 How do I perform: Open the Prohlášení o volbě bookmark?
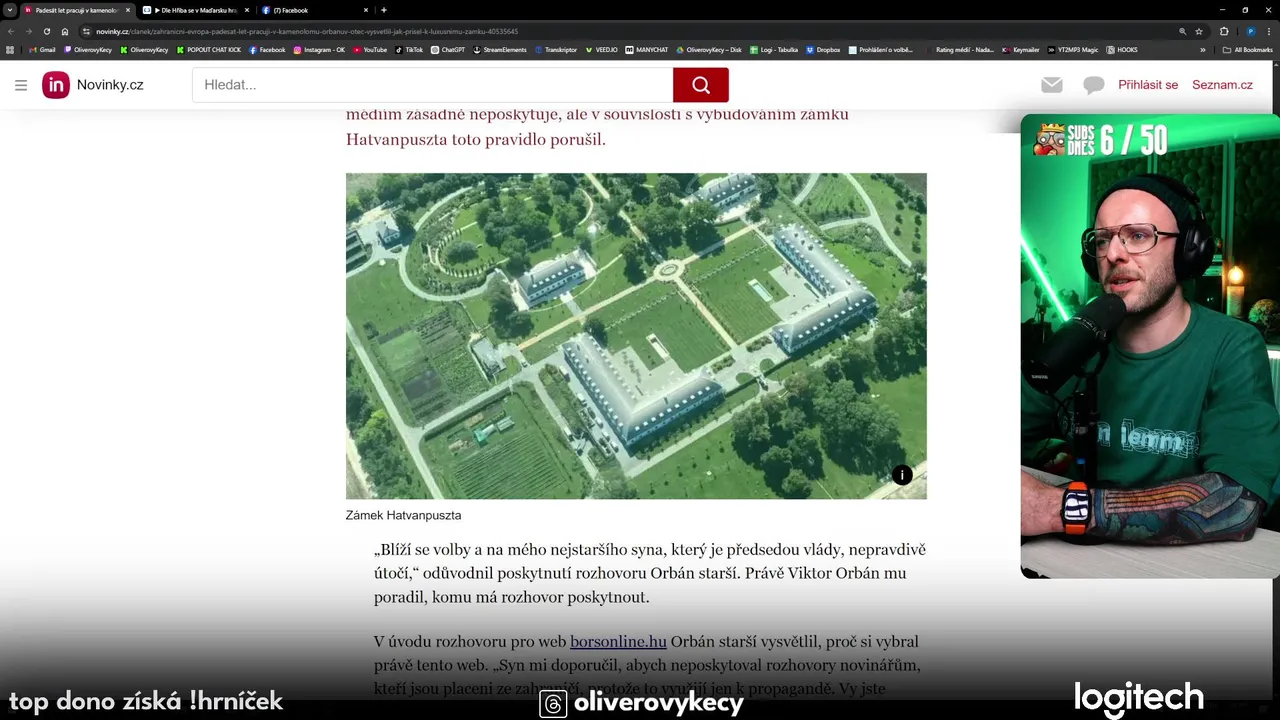(881, 49)
